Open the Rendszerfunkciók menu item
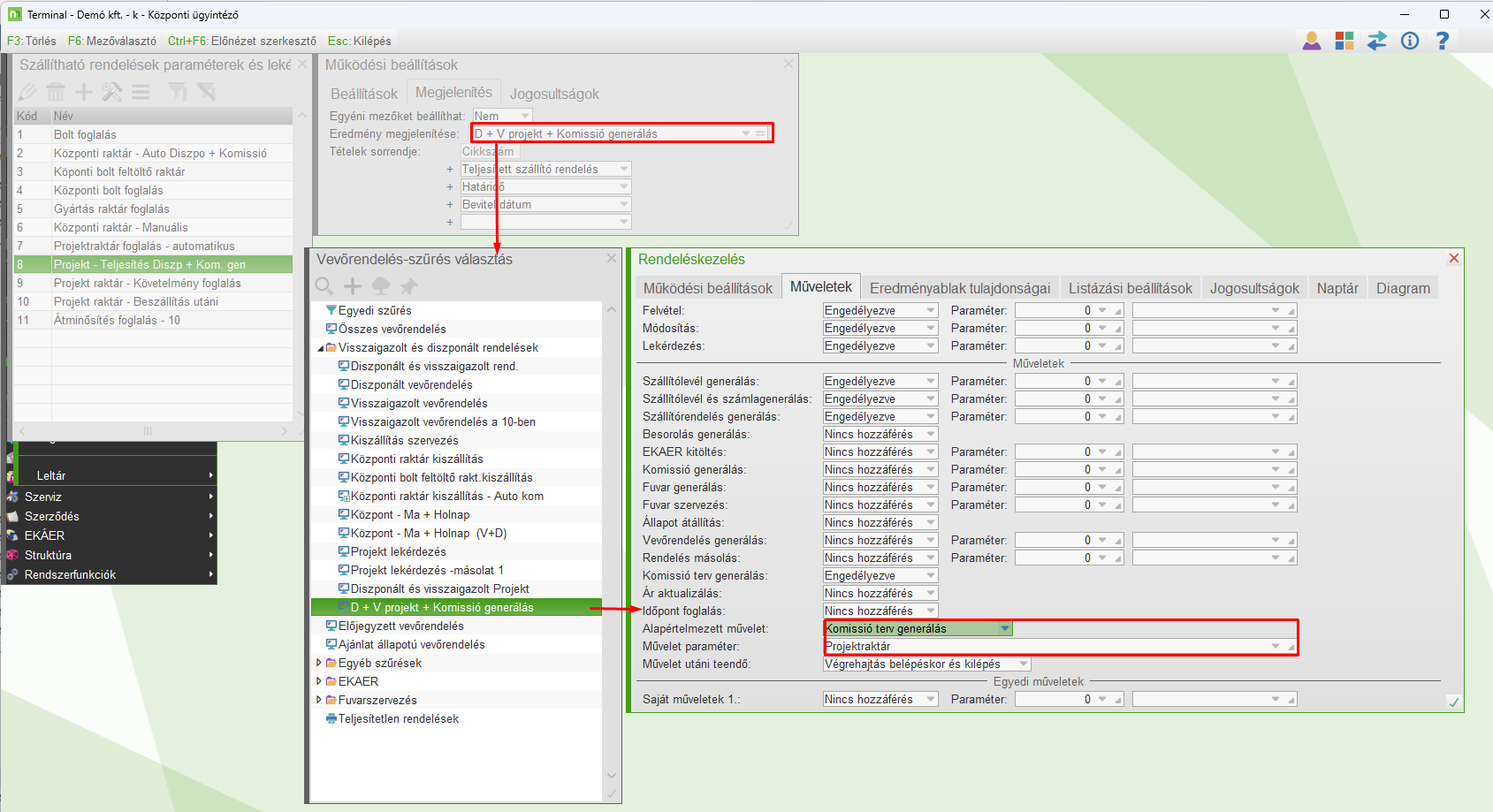Image resolution: width=1493 pixels, height=812 pixels. [71, 574]
